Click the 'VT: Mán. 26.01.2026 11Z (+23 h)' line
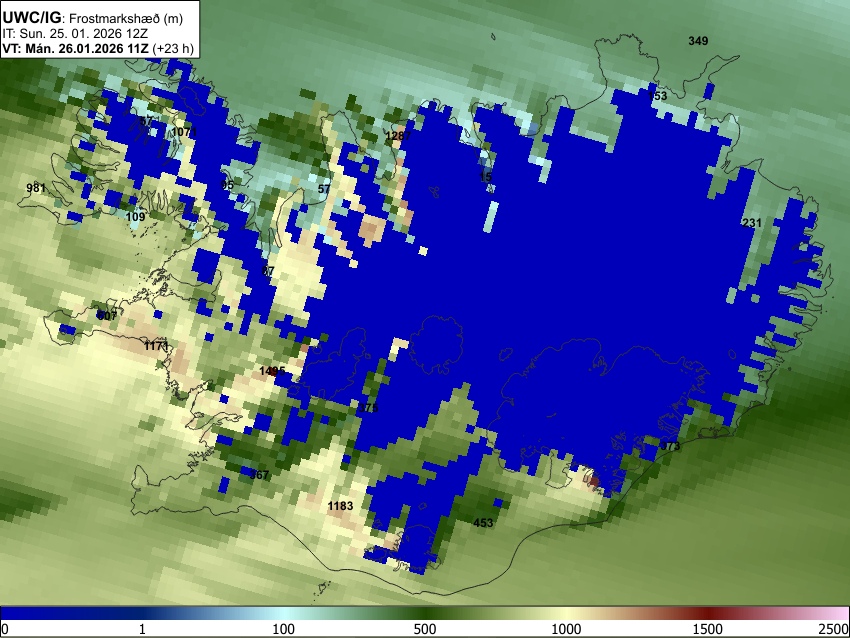This screenshot has width=850, height=638. pos(98,48)
